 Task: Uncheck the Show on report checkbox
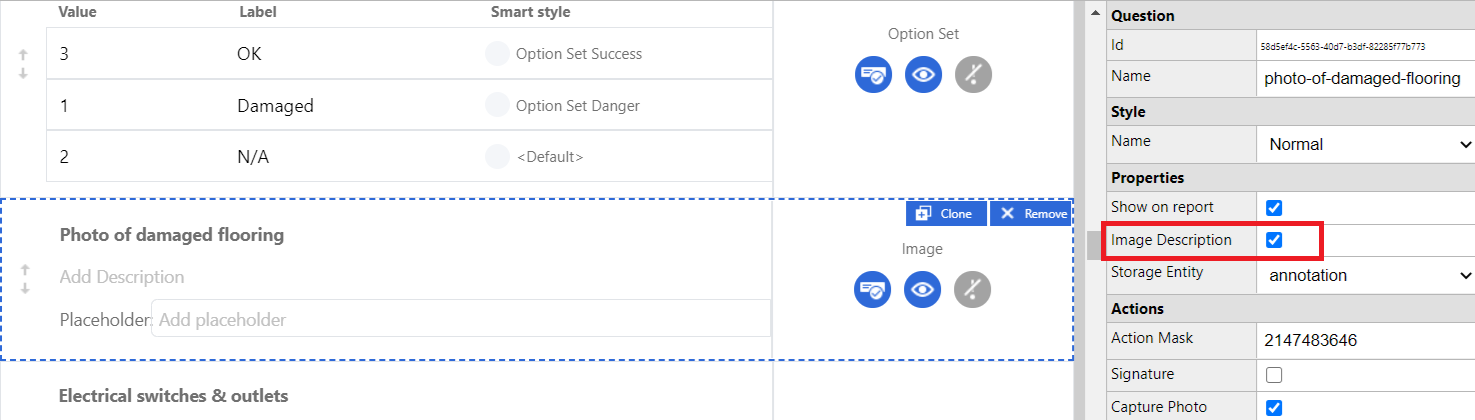click(x=1274, y=208)
